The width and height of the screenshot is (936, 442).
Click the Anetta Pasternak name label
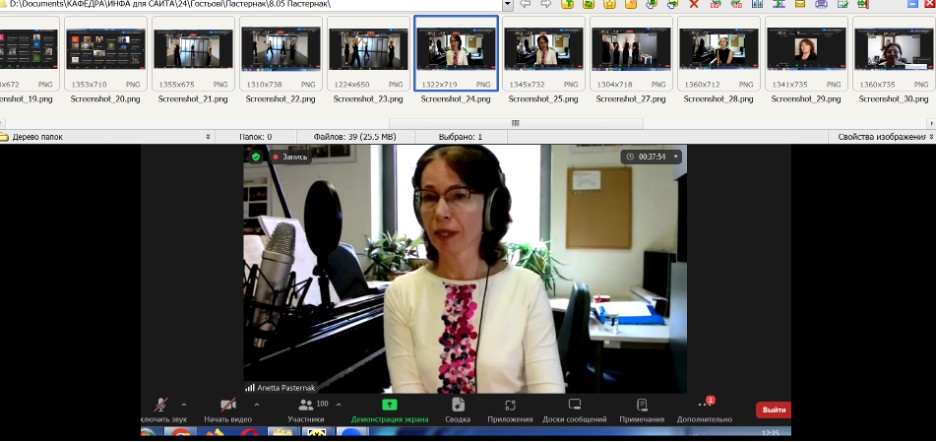point(285,388)
